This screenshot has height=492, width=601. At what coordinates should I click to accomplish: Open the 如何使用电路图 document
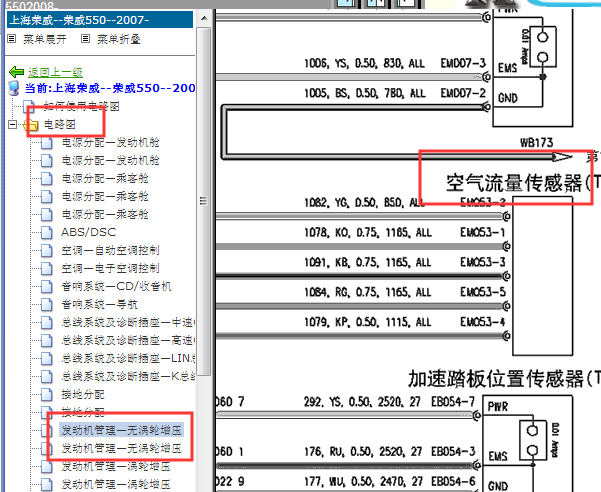(81, 106)
